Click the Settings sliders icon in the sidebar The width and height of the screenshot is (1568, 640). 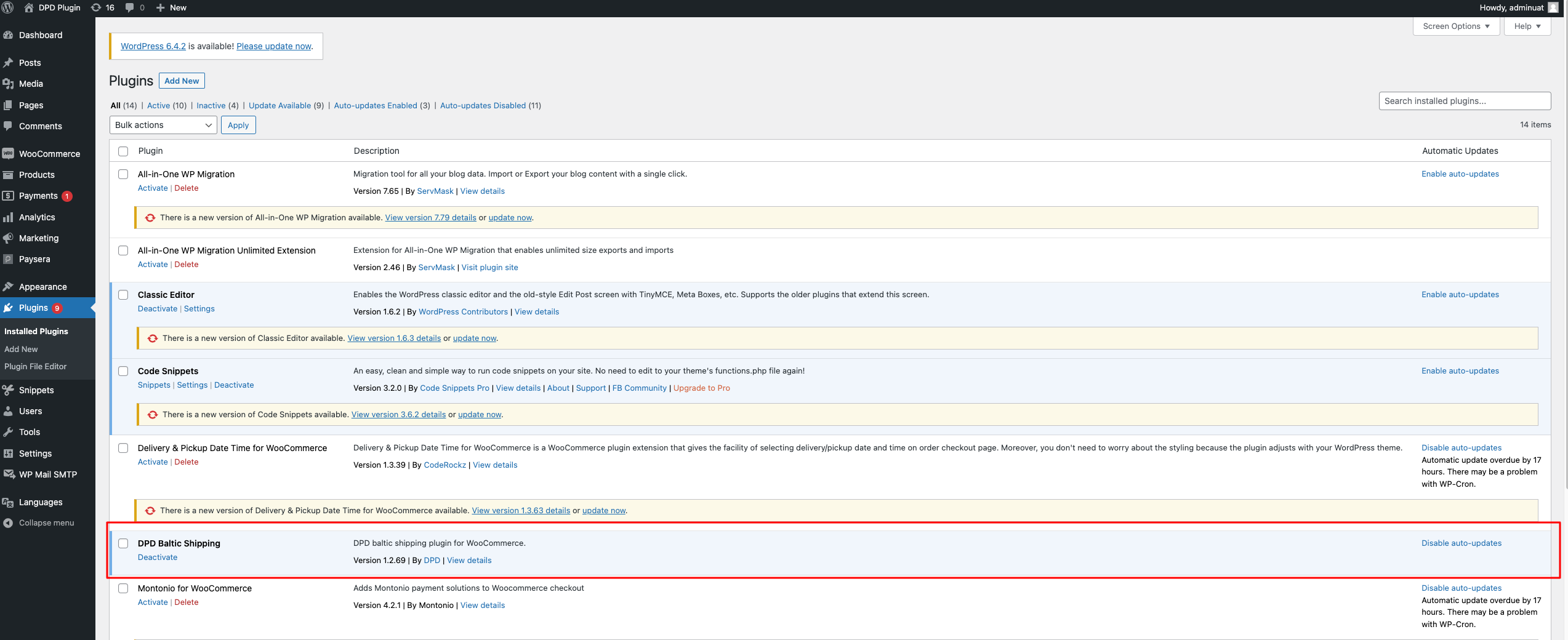point(8,454)
